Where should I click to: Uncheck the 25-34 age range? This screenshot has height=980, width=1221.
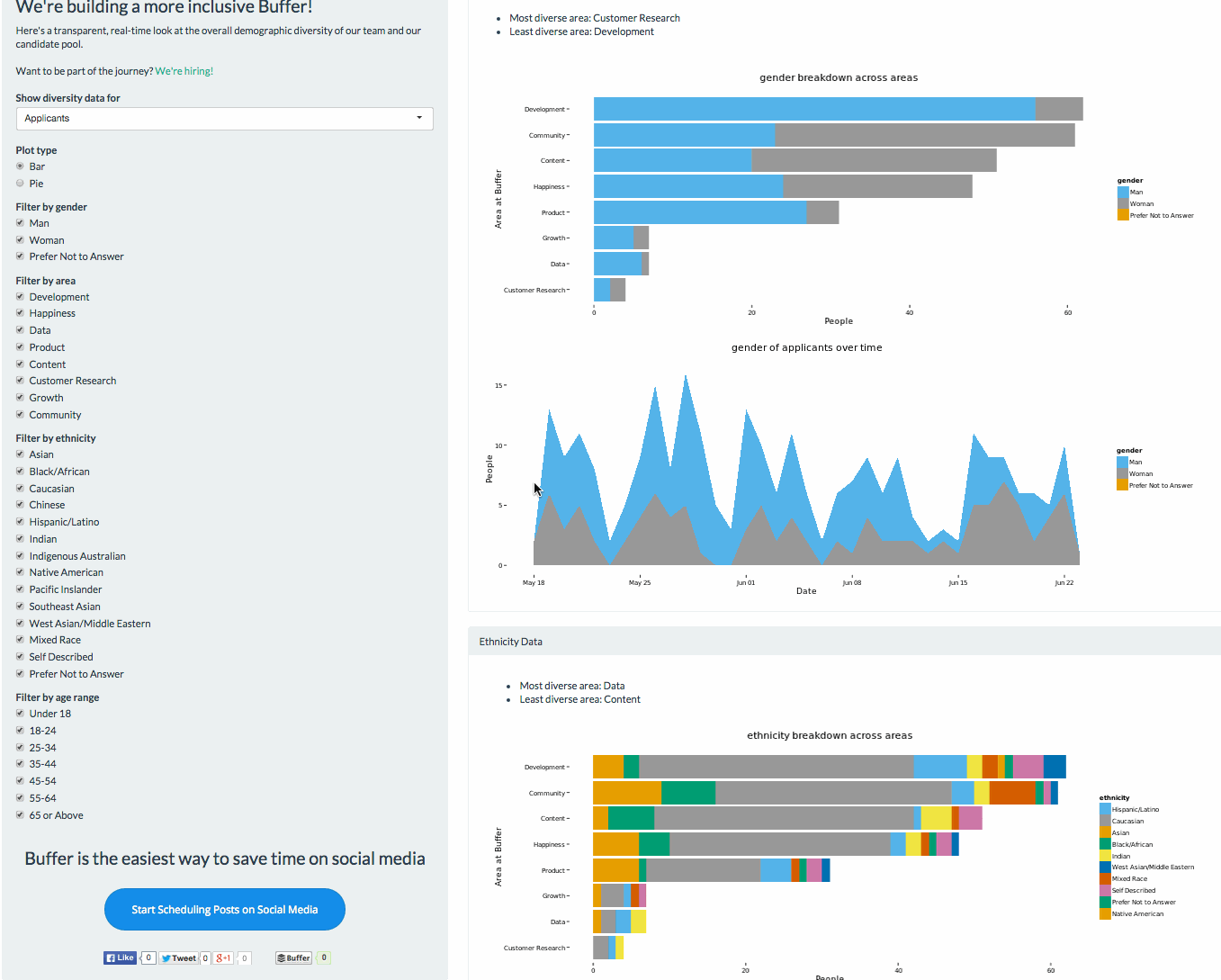click(x=20, y=748)
